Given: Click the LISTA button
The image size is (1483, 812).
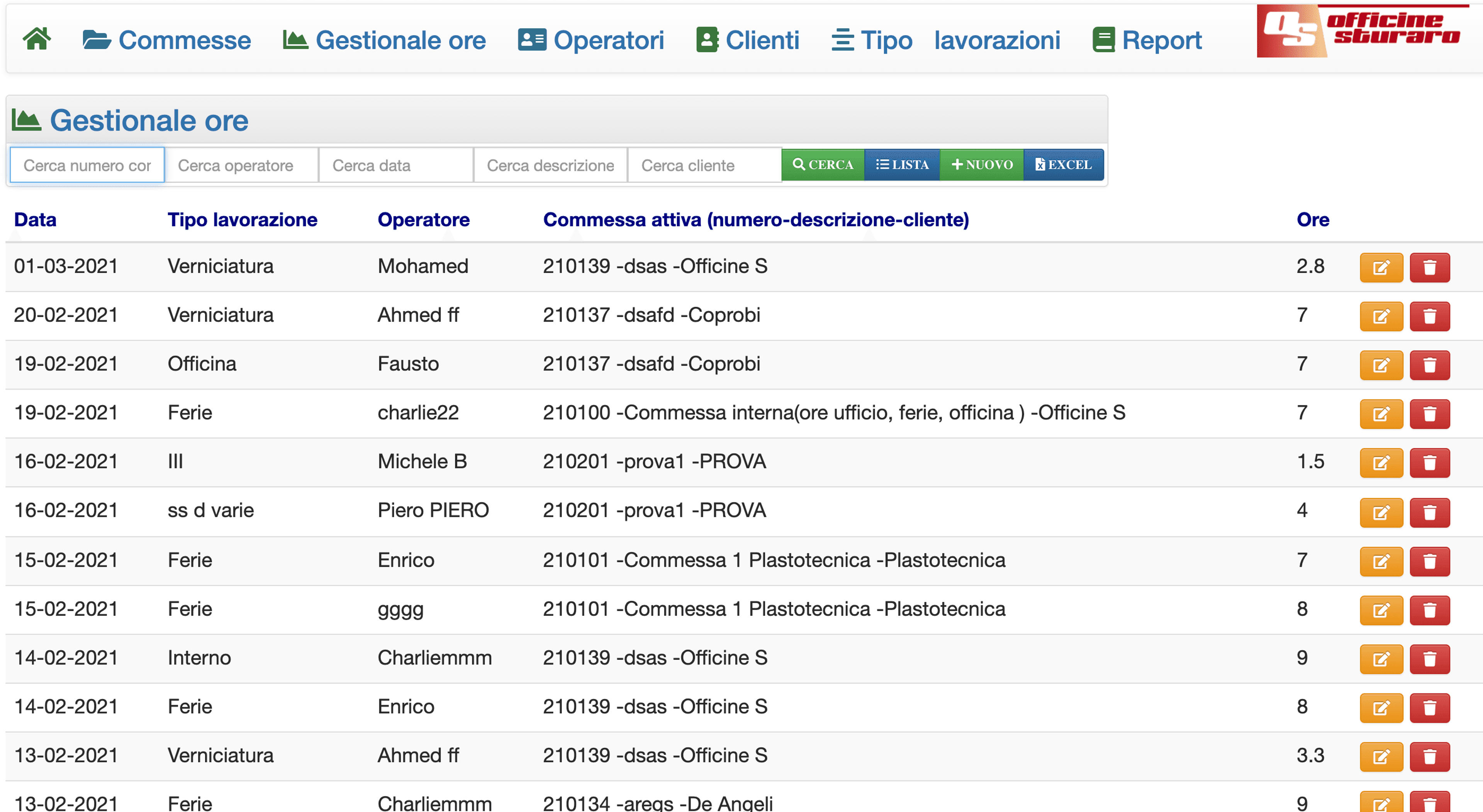Looking at the screenshot, I should pos(902,164).
